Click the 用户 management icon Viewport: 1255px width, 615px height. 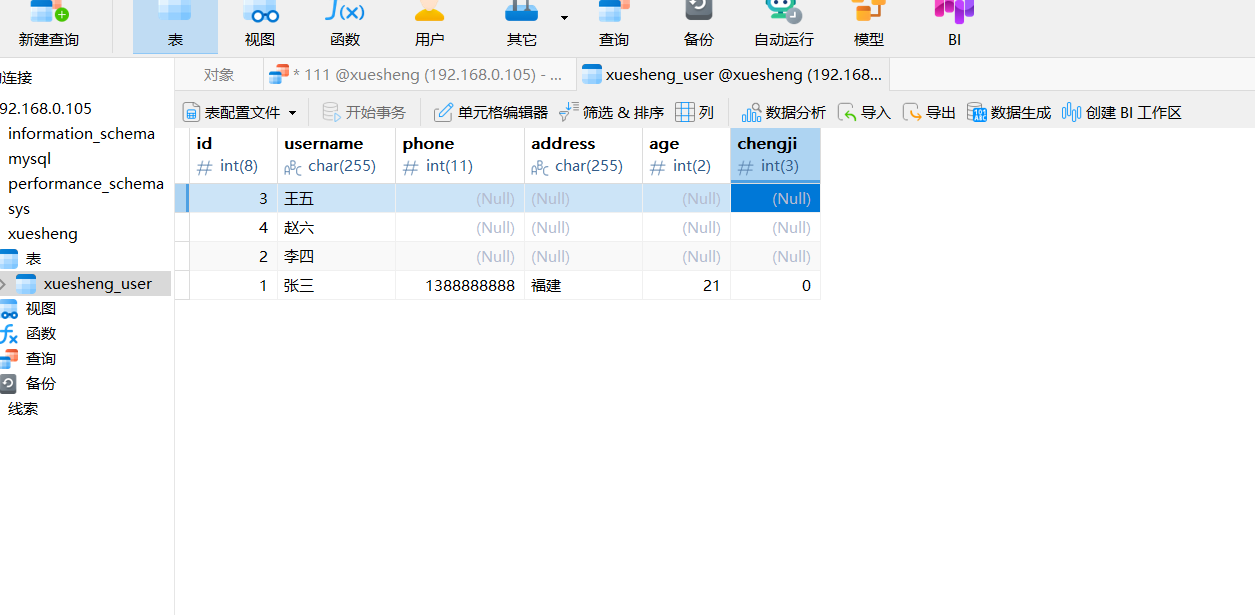pyautogui.click(x=429, y=25)
